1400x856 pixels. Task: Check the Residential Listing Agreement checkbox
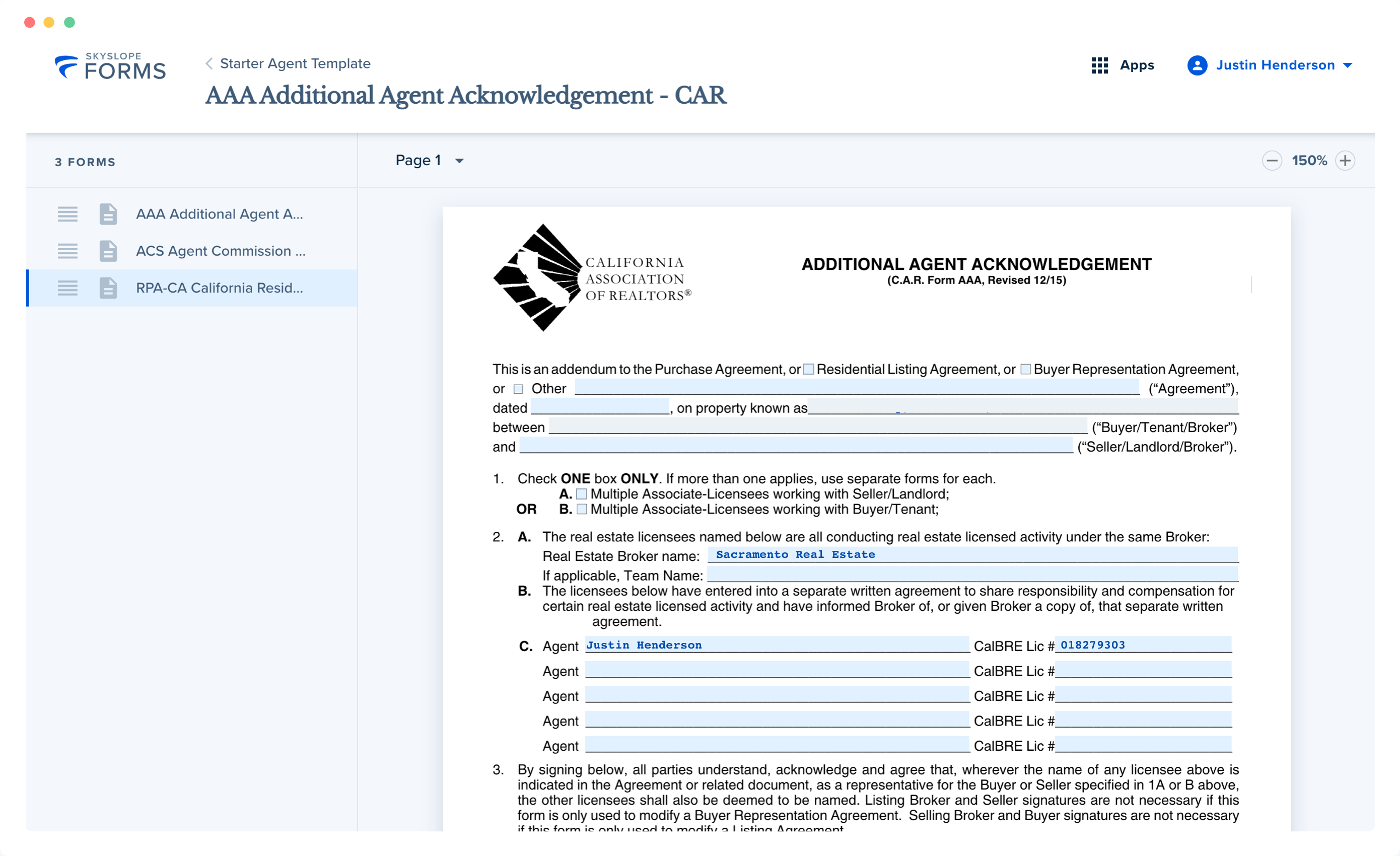(808, 369)
